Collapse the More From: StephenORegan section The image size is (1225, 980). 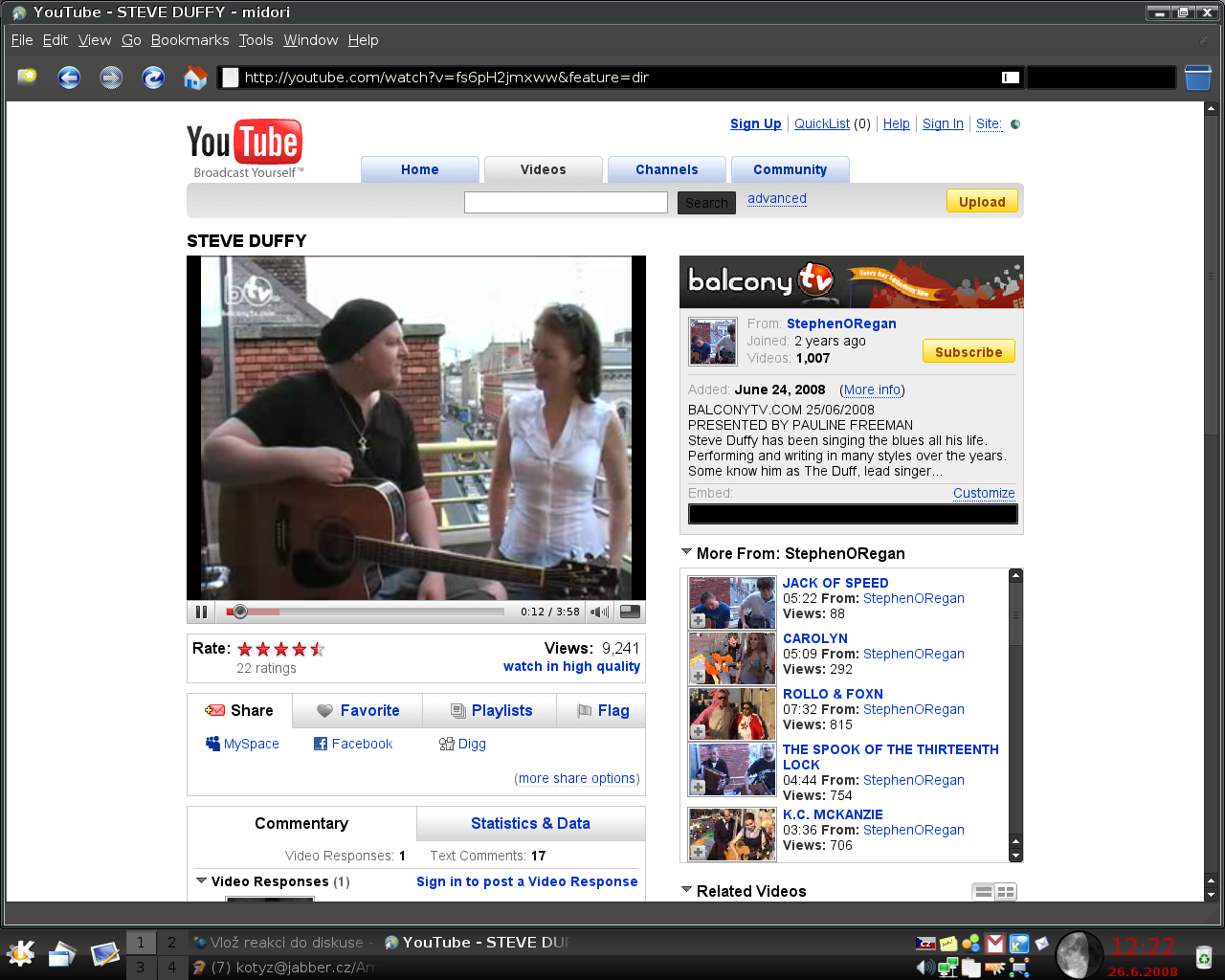click(686, 552)
